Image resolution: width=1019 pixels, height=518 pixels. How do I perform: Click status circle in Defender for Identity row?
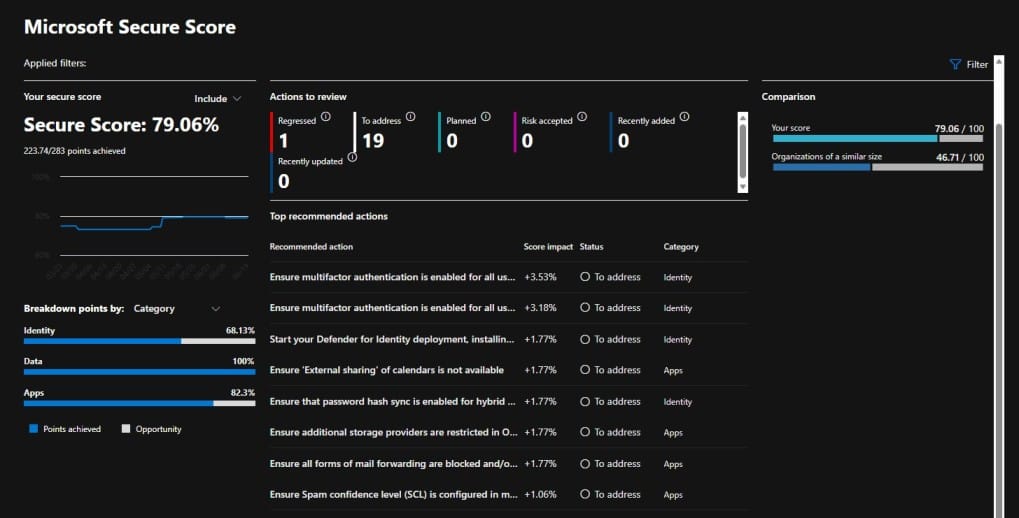tap(585, 339)
